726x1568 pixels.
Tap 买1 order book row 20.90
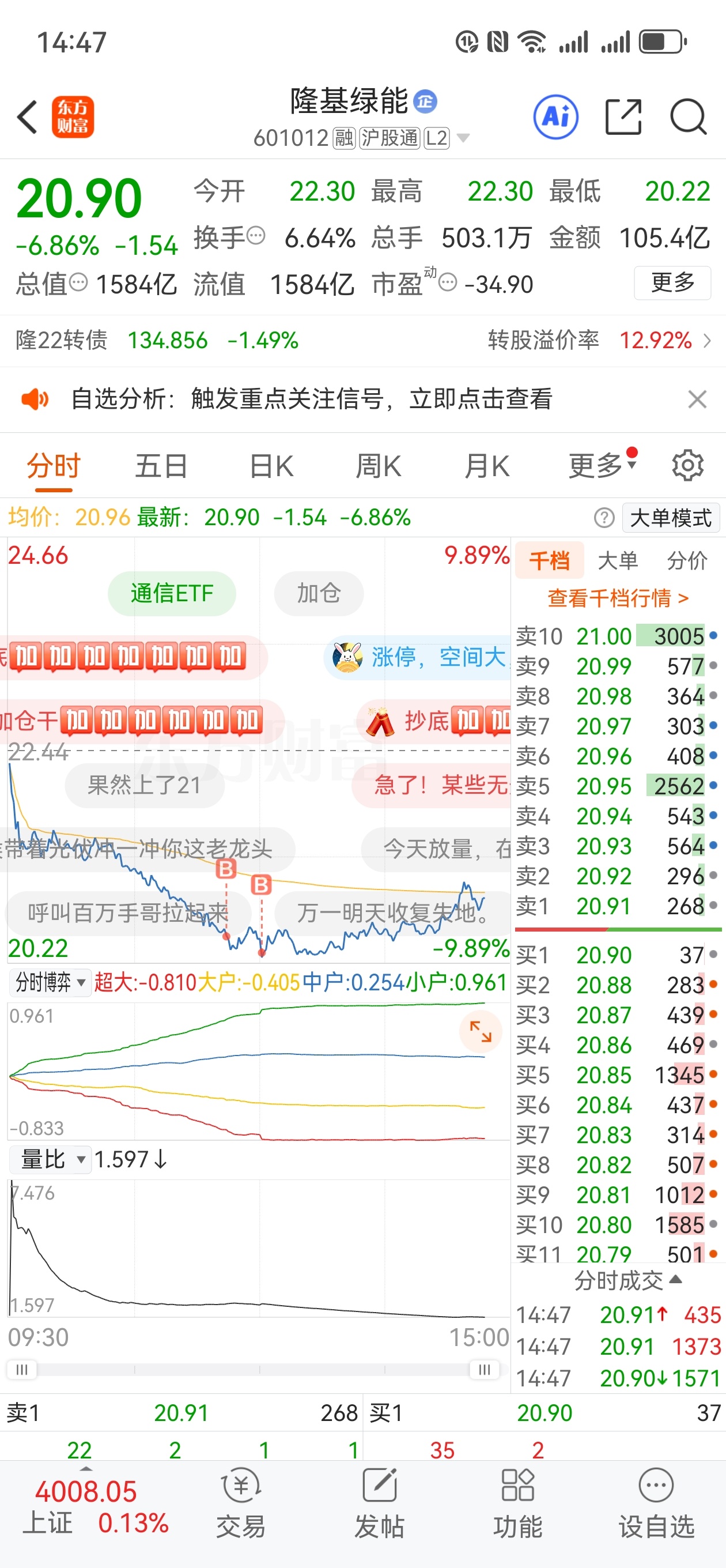pos(618,955)
